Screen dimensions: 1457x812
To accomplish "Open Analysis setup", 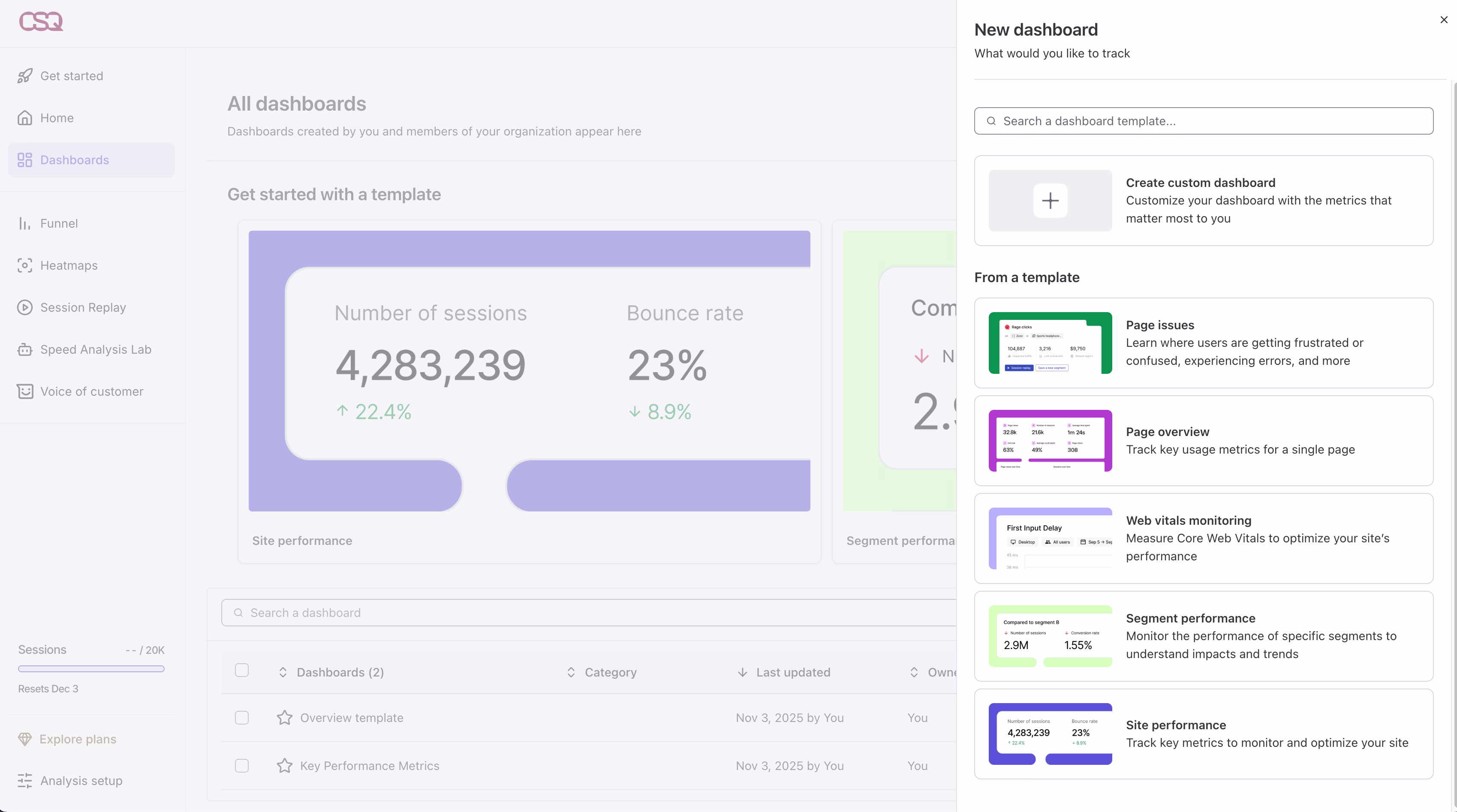I will pyautogui.click(x=81, y=781).
